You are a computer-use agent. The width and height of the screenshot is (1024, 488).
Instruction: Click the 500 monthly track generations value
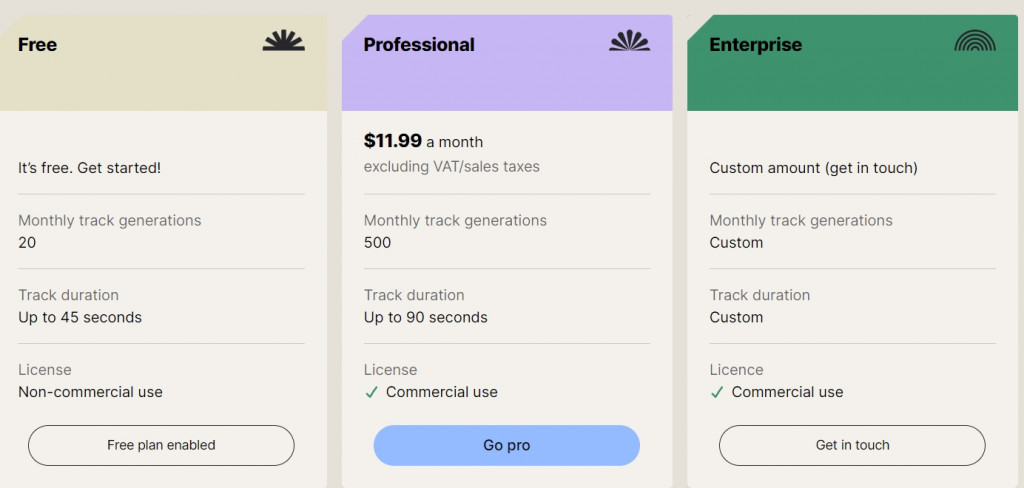(x=378, y=243)
